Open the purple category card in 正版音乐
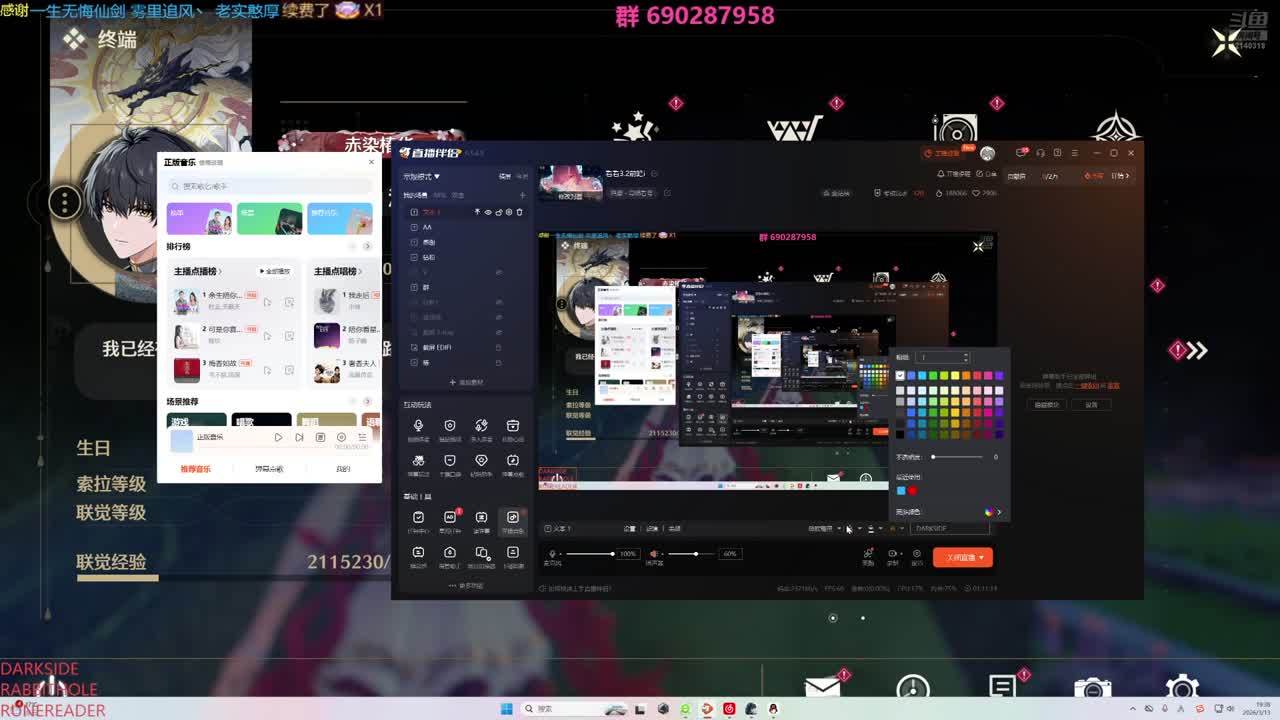This screenshot has height=720, width=1280. [199, 218]
